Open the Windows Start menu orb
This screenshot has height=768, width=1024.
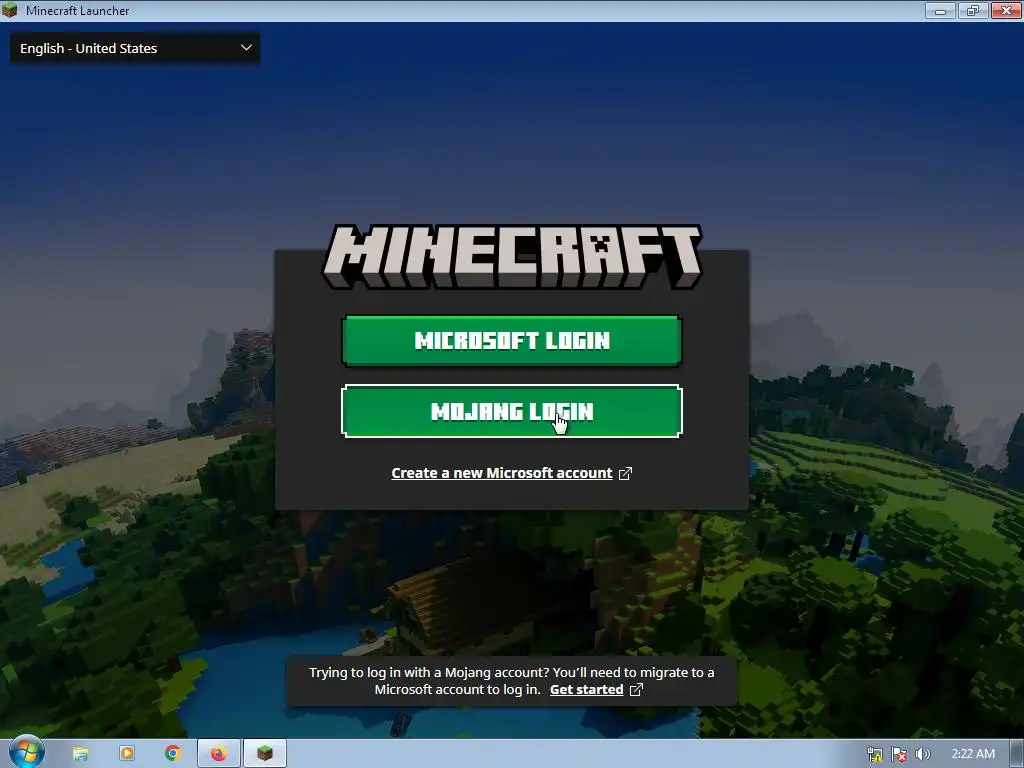[25, 752]
